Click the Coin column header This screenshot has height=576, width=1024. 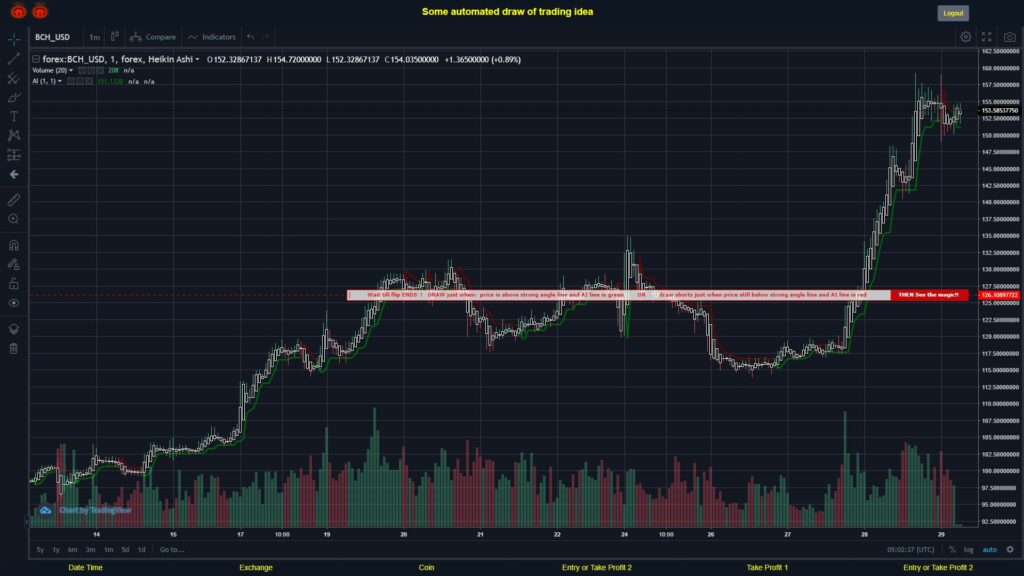426,568
